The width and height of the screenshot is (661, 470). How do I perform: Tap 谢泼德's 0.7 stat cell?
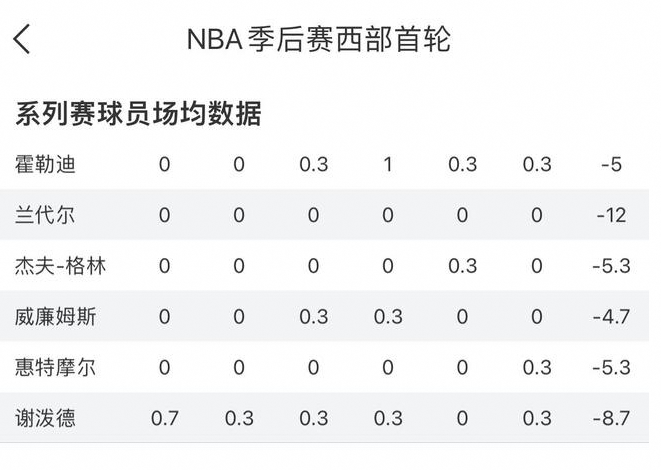(x=164, y=418)
